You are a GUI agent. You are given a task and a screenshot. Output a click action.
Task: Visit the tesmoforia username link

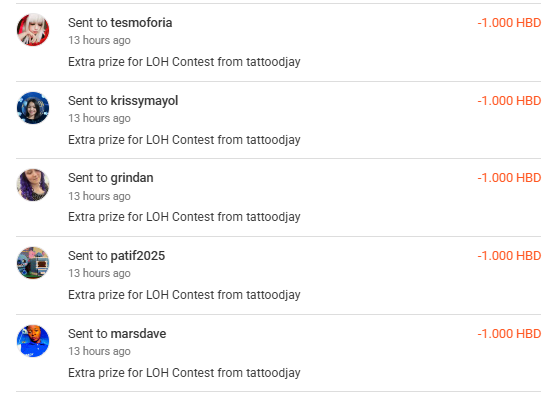[141, 23]
